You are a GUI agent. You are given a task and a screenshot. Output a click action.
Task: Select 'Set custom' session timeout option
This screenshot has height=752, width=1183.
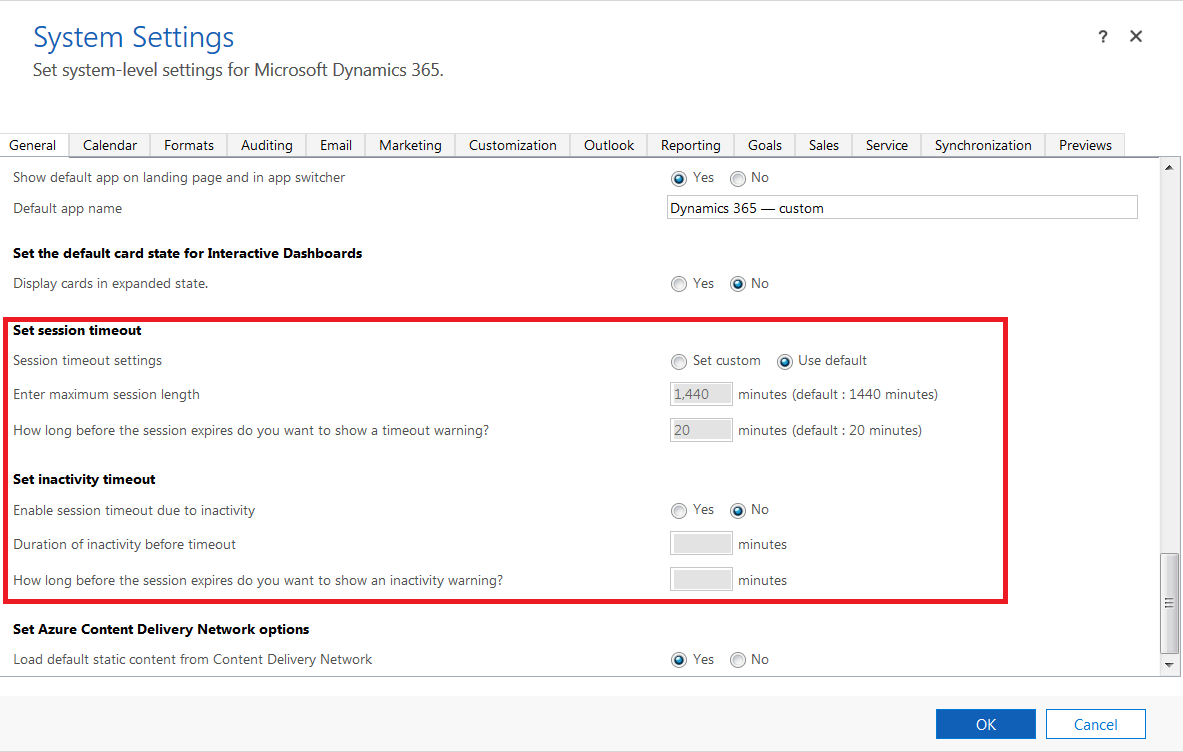tap(679, 361)
